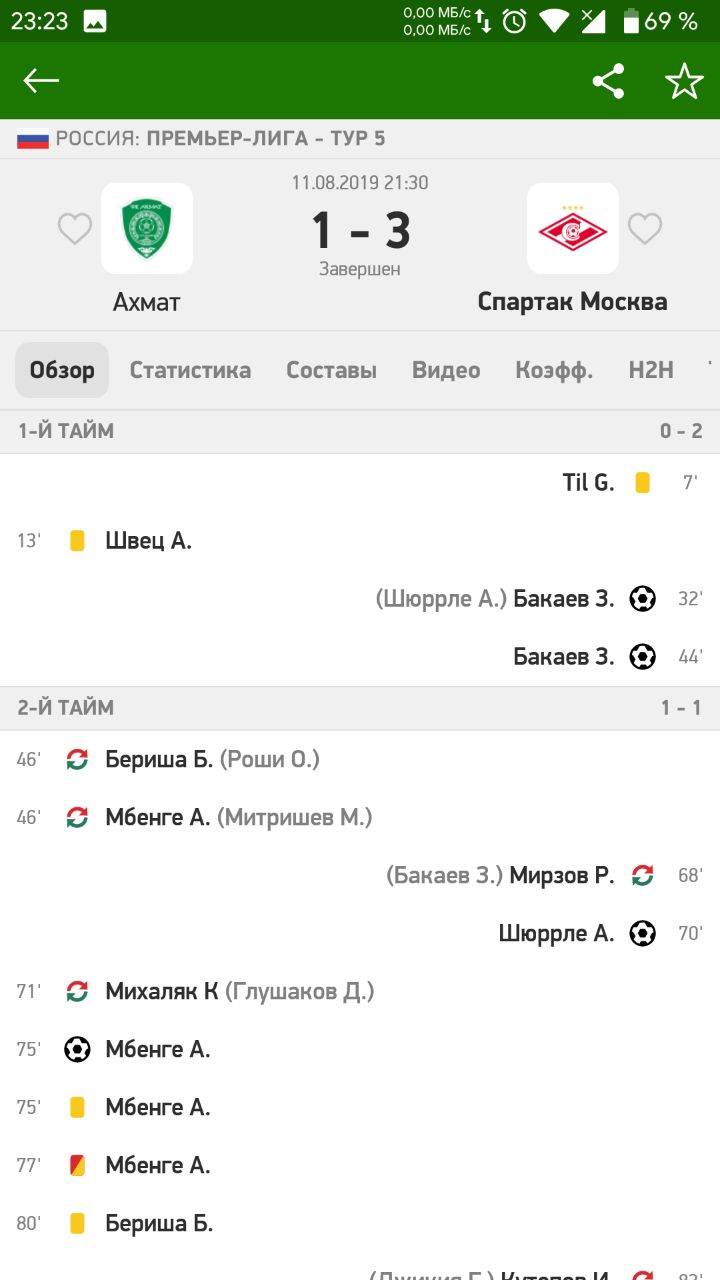Open the H2H tab
Viewport: 720px width, 1280px height.
point(651,370)
